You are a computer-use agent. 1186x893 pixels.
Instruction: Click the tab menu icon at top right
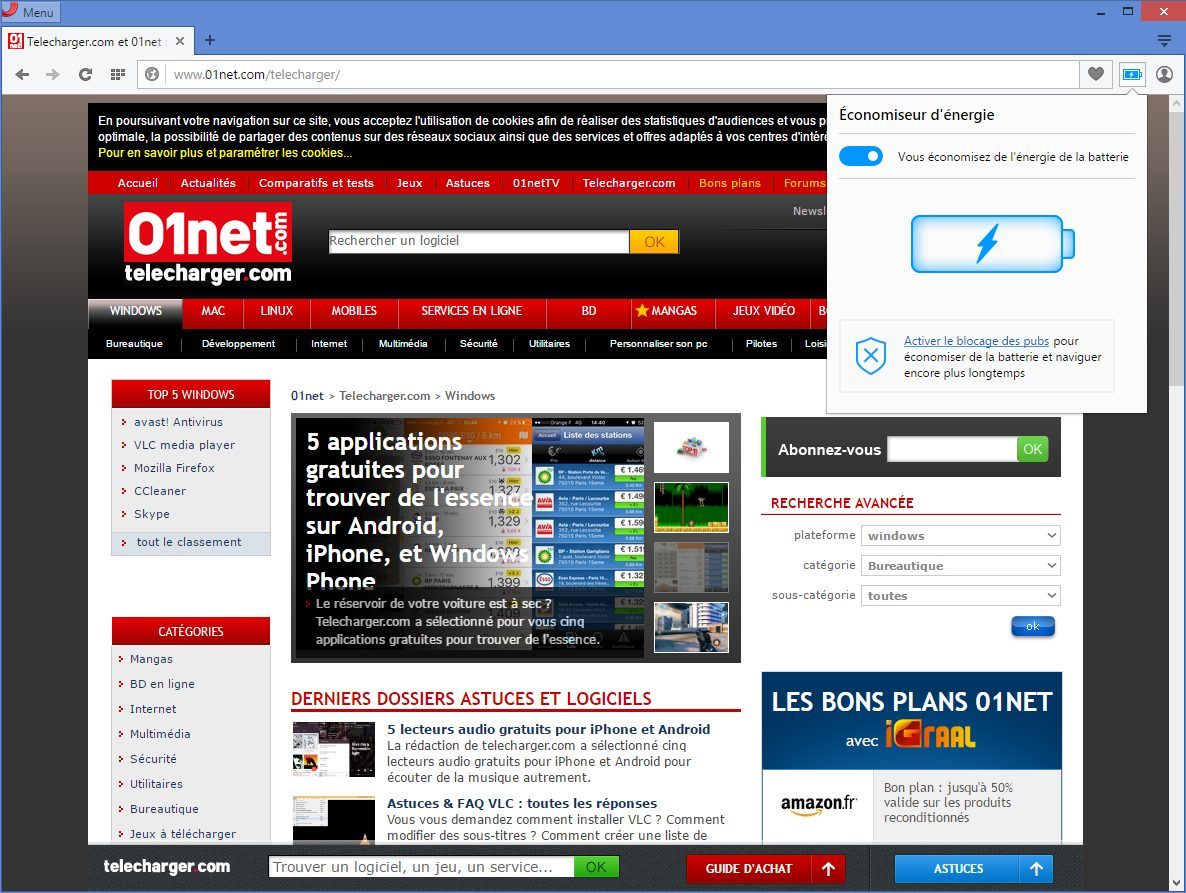1164,41
